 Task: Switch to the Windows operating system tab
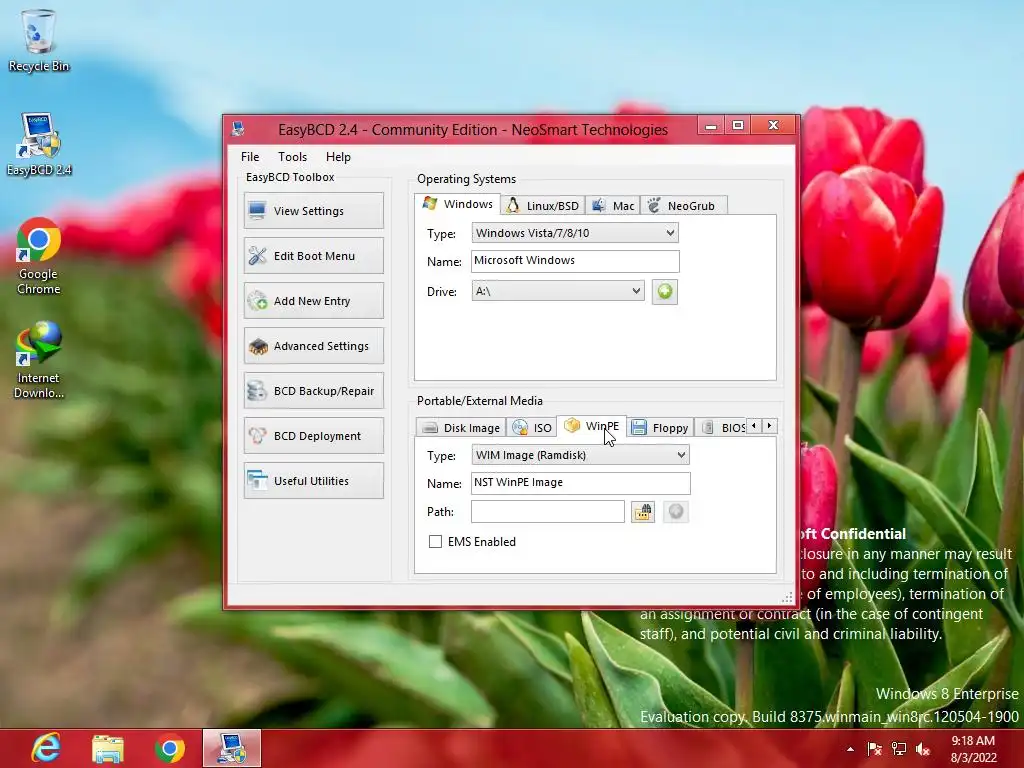(x=458, y=204)
